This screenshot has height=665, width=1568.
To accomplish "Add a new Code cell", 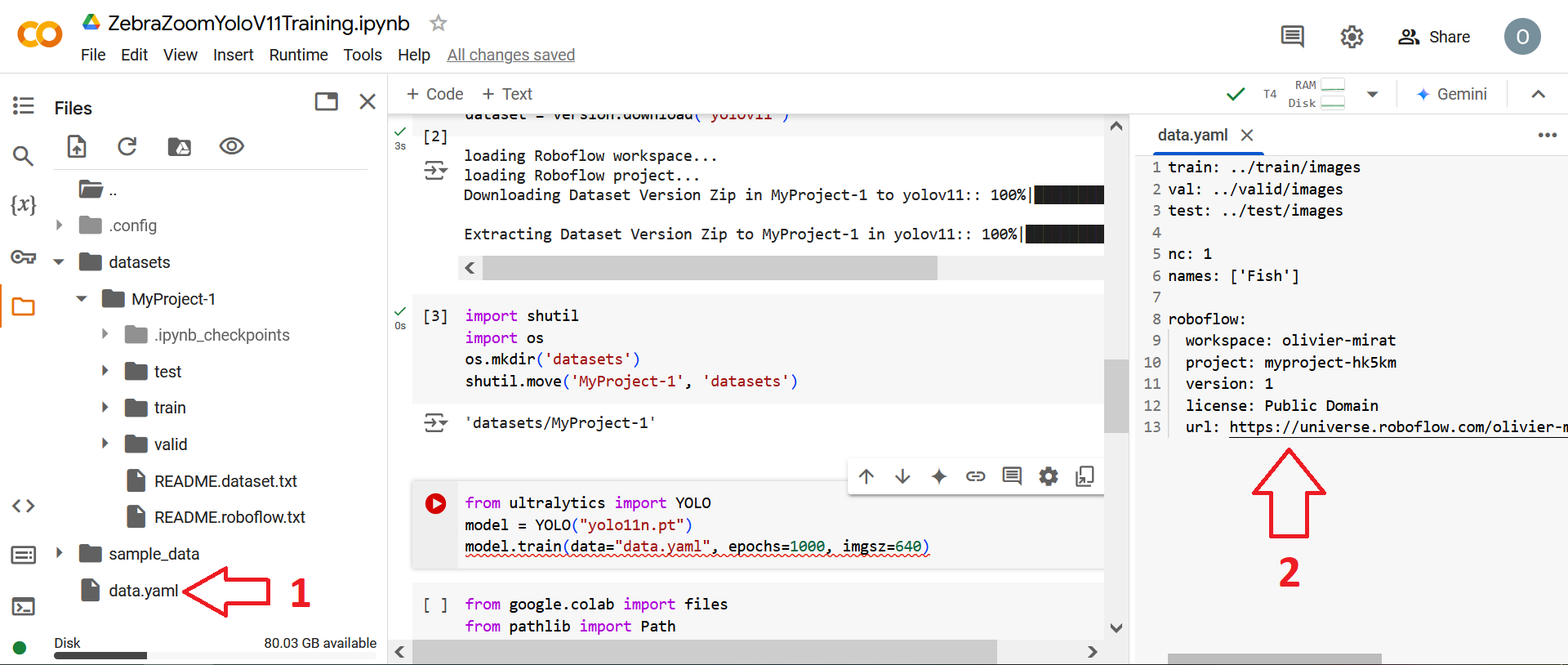I will pyautogui.click(x=435, y=94).
